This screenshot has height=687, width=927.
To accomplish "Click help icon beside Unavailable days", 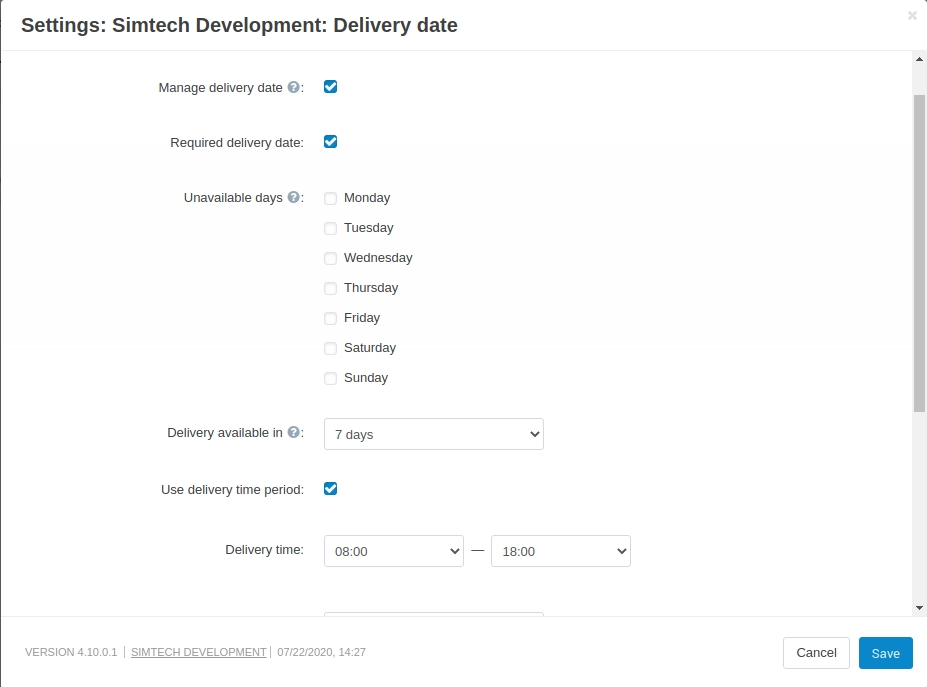I will [x=293, y=197].
